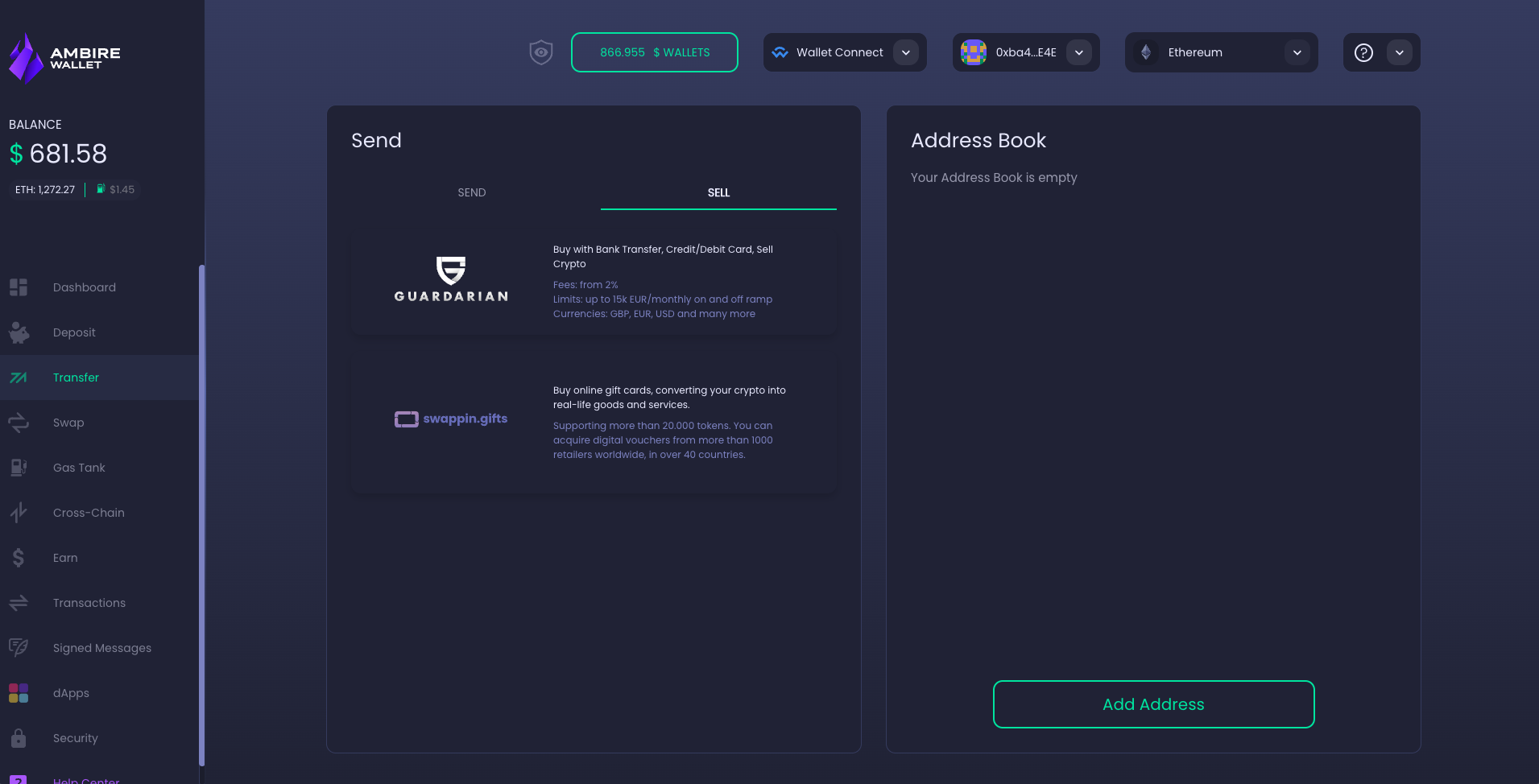Click the Guardarian "Fees: from 2%" line

(585, 285)
